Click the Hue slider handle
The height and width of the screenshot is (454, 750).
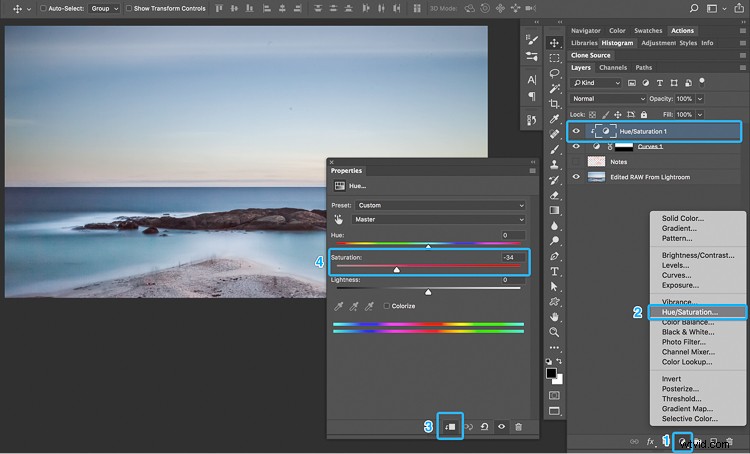428,246
